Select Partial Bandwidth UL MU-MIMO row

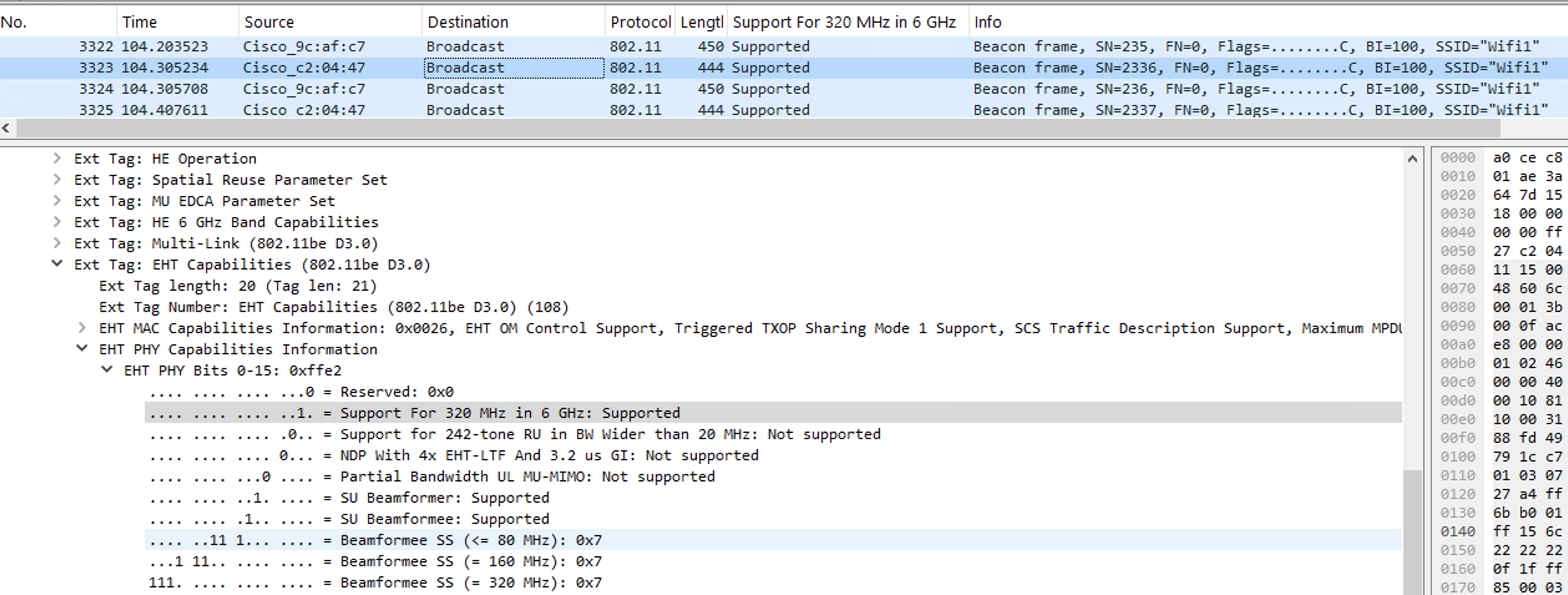773,476
